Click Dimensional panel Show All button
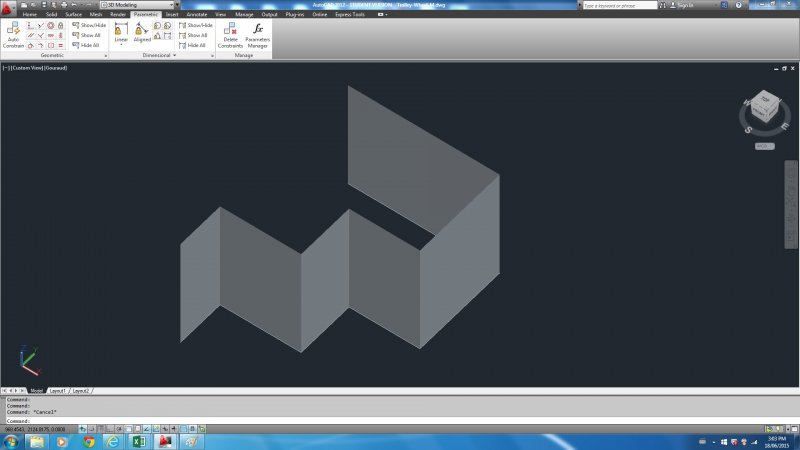The width and height of the screenshot is (800, 450). click(193, 35)
